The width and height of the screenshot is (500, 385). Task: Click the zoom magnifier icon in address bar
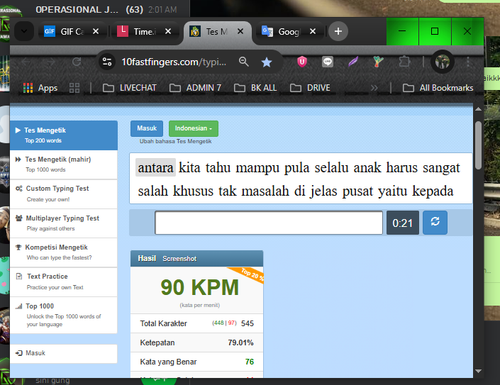point(244,62)
